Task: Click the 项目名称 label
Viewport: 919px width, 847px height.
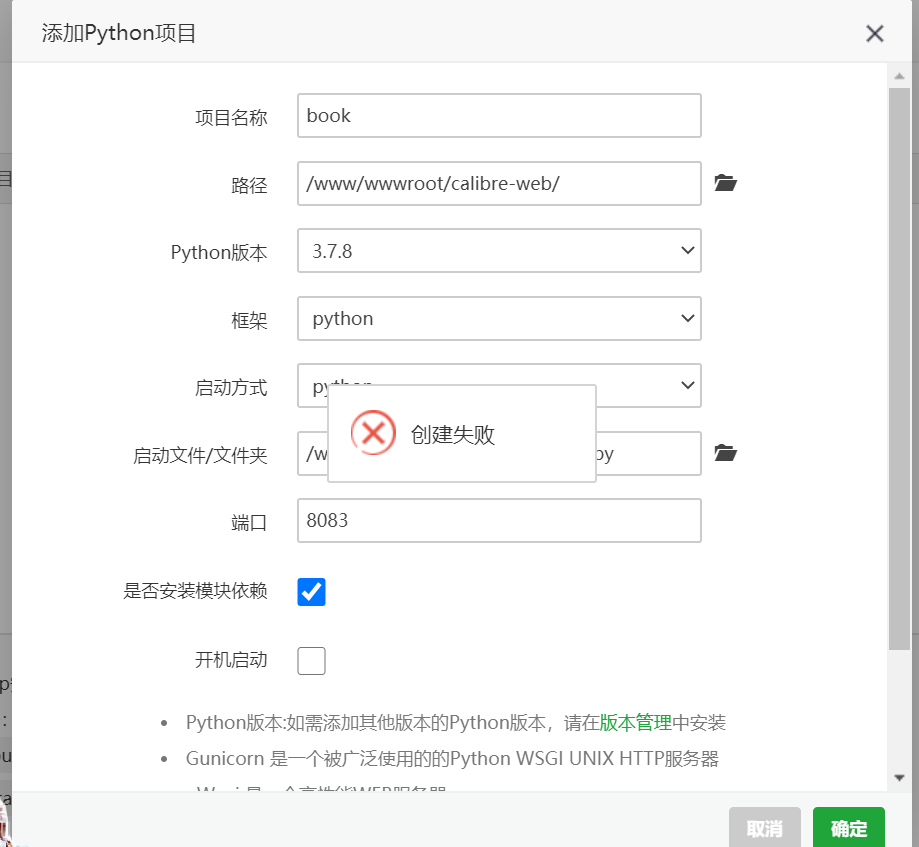Action: (x=231, y=117)
